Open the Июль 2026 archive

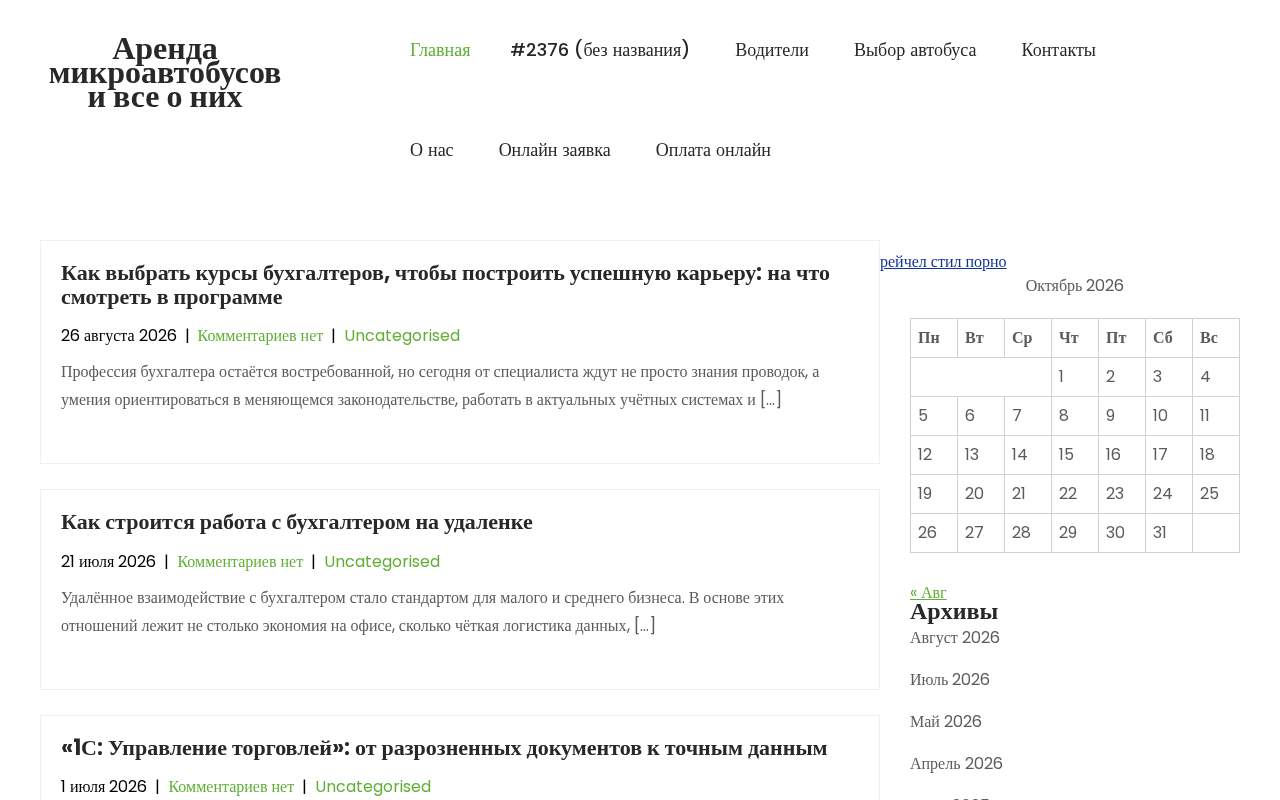(950, 680)
